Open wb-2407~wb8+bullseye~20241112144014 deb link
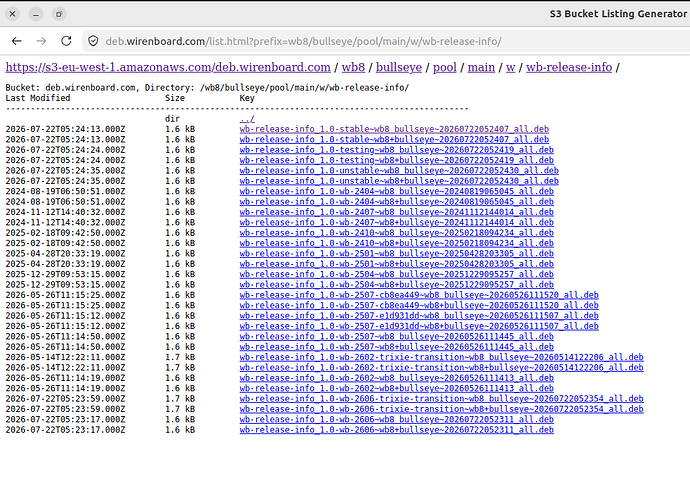Image resolution: width=690 pixels, height=478 pixels. (x=396, y=222)
